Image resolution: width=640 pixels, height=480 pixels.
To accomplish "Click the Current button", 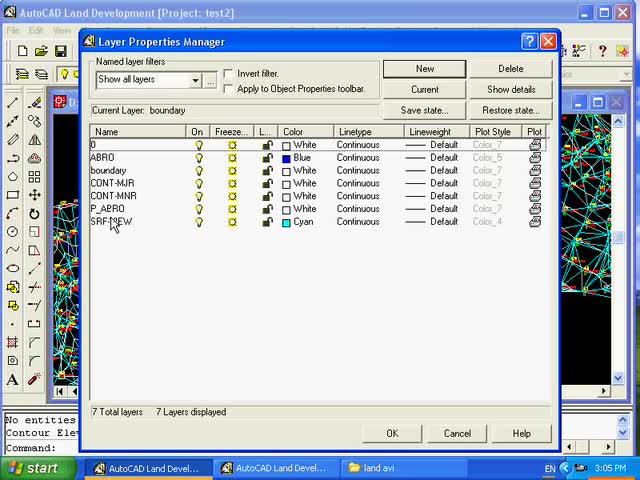I will 424,90.
